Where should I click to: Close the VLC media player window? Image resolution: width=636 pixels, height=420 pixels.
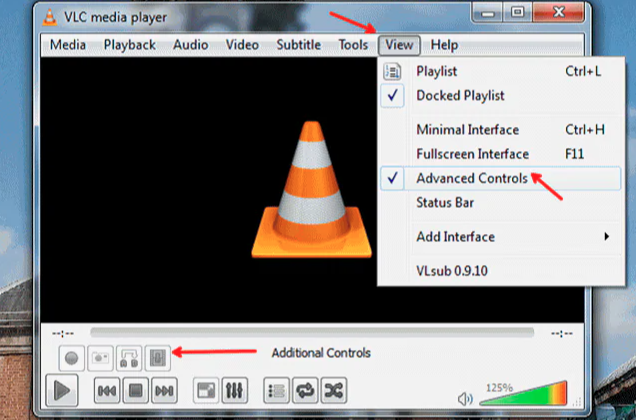point(559,13)
